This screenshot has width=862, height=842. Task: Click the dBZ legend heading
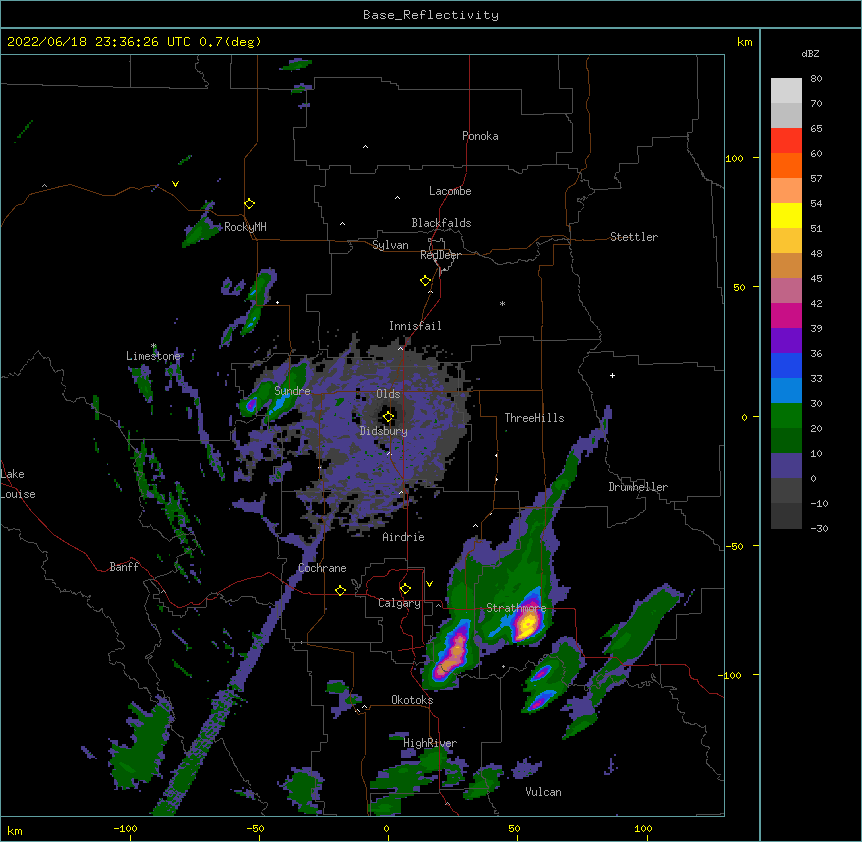[x=810, y=54]
